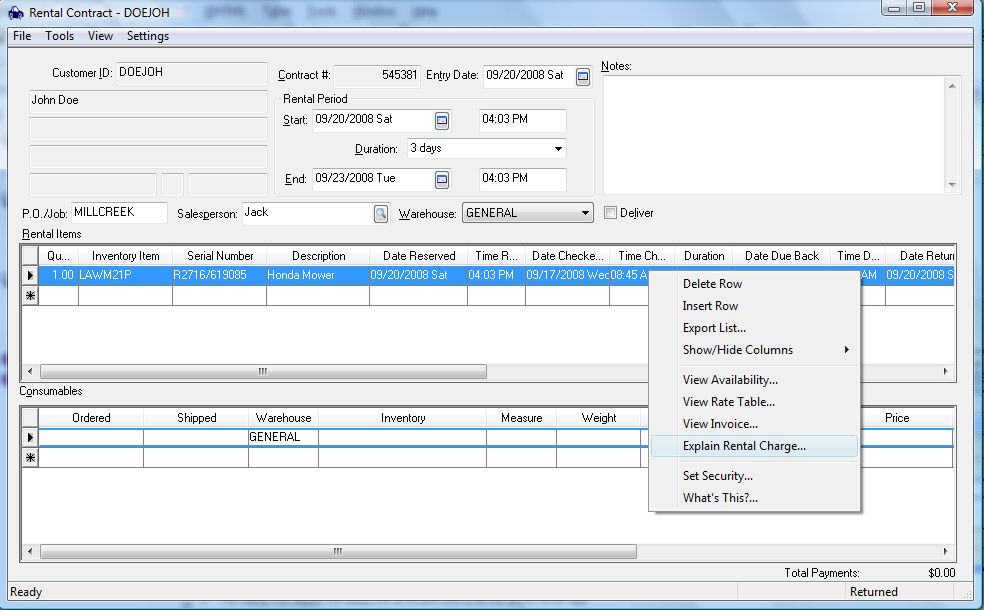The width and height of the screenshot is (984, 610).
Task: Select Delete Row in the context menu
Action: click(x=712, y=284)
